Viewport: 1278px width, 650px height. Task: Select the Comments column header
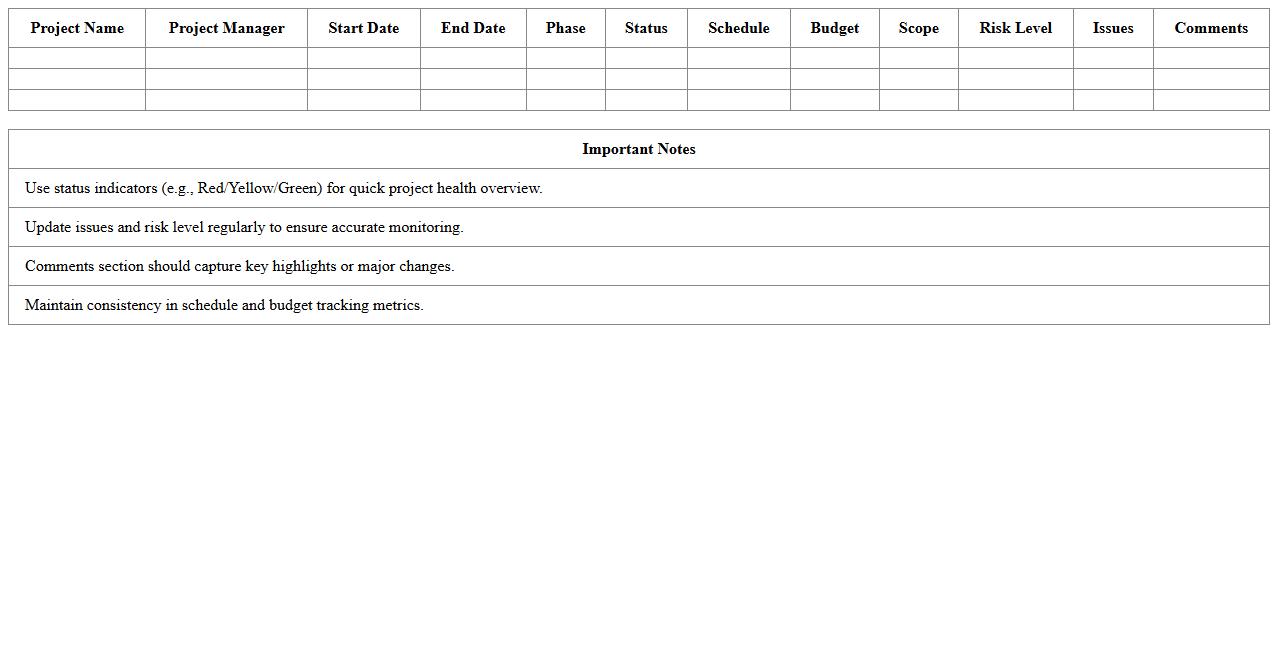click(1211, 28)
